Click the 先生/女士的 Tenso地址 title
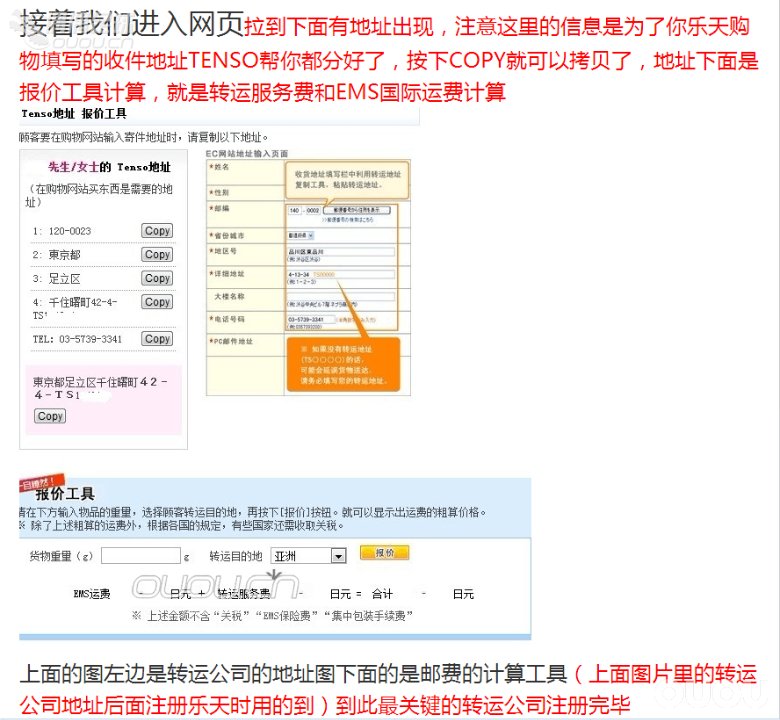Screen dimensions: 780x720 pyautogui.click(x=109, y=167)
